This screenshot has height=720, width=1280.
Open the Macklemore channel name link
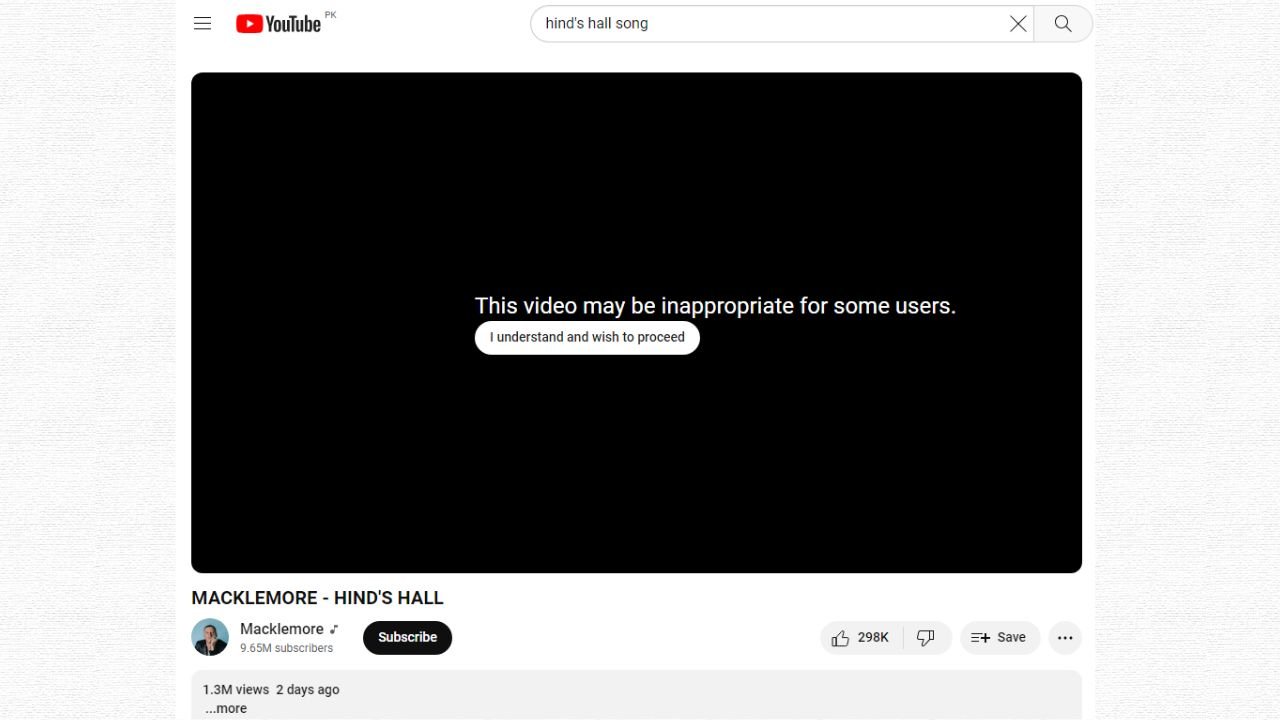[x=282, y=629]
